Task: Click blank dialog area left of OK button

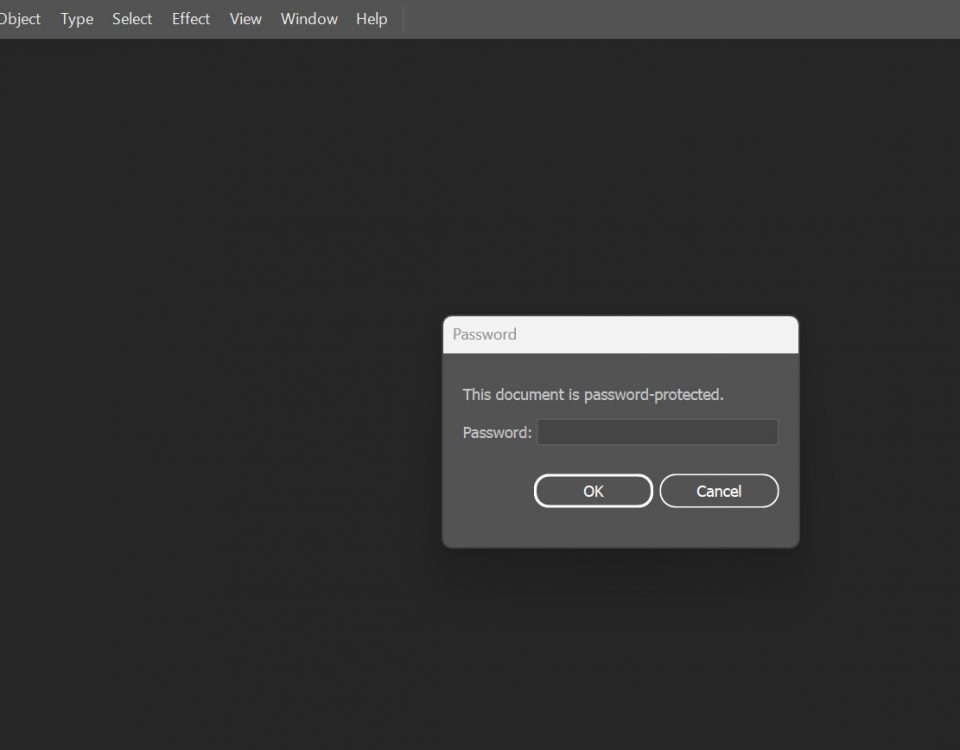Action: (x=488, y=491)
